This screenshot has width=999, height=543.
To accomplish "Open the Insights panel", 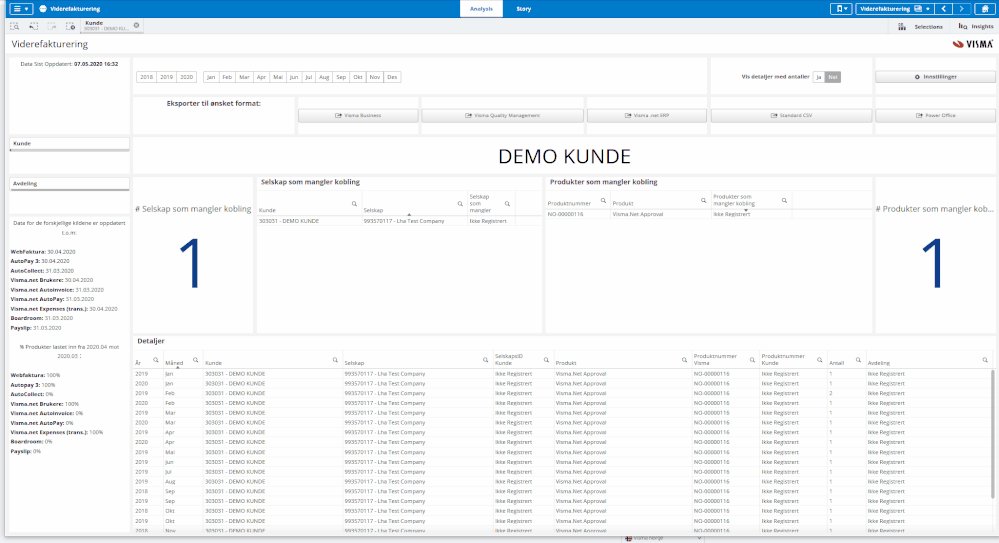I will point(975,26).
